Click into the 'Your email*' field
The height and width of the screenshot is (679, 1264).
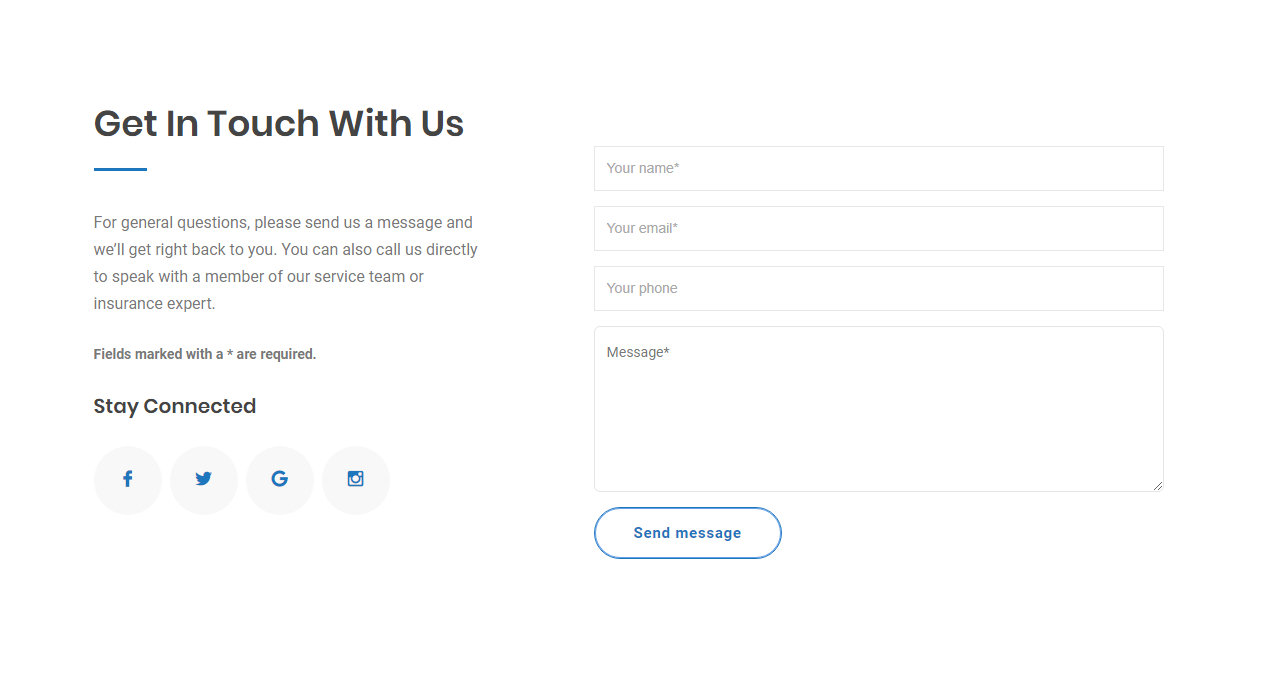coord(878,228)
